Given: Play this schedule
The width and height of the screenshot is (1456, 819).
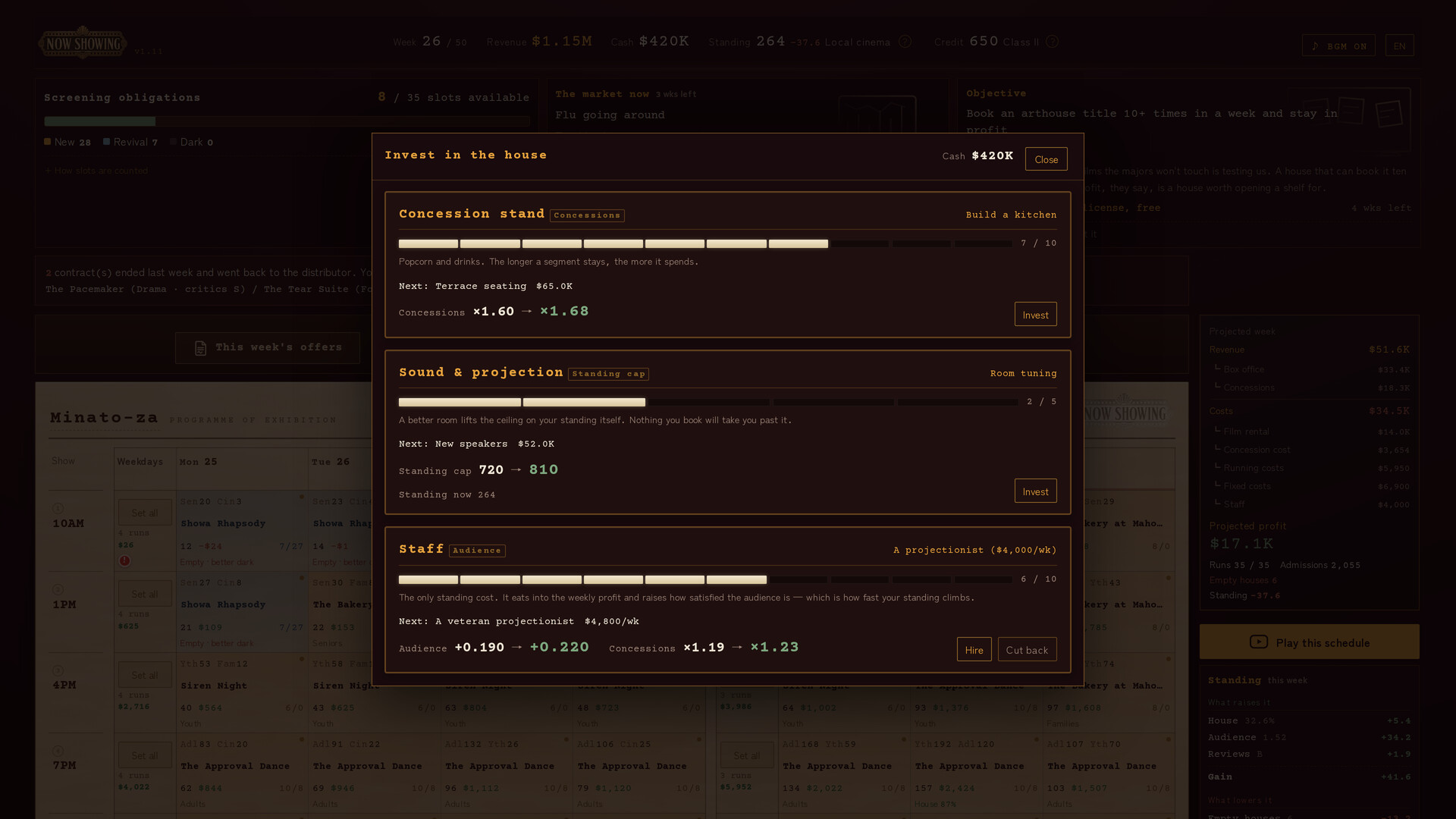Looking at the screenshot, I should pyautogui.click(x=1309, y=642).
